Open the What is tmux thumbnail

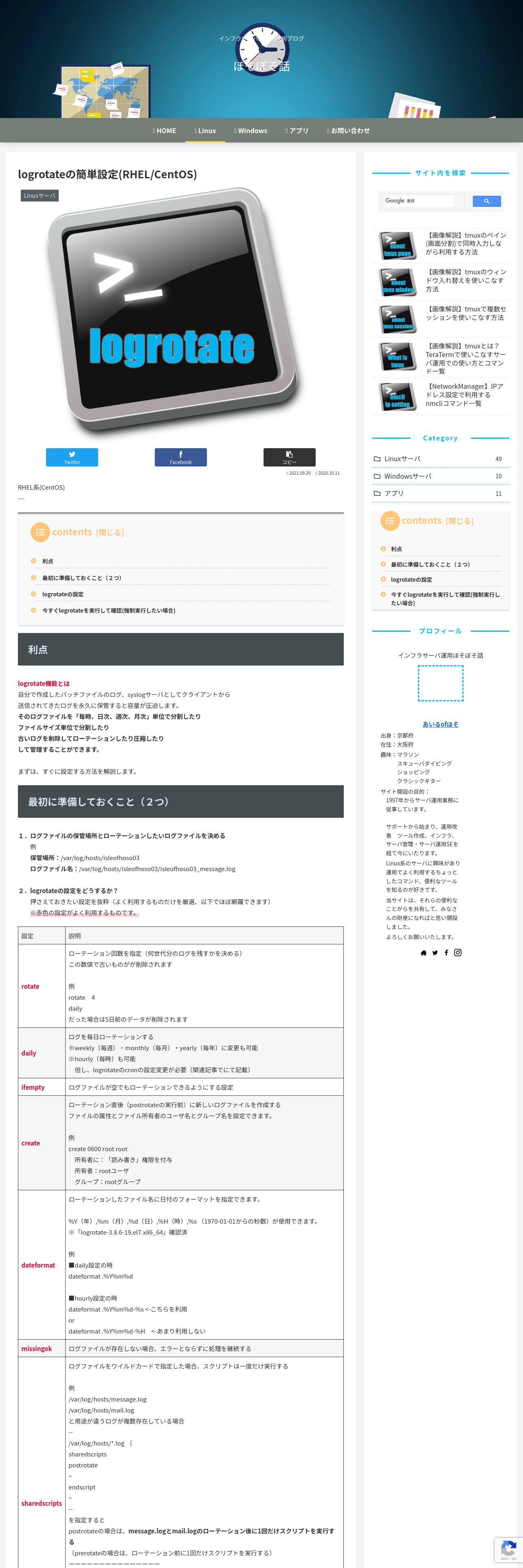(x=398, y=357)
